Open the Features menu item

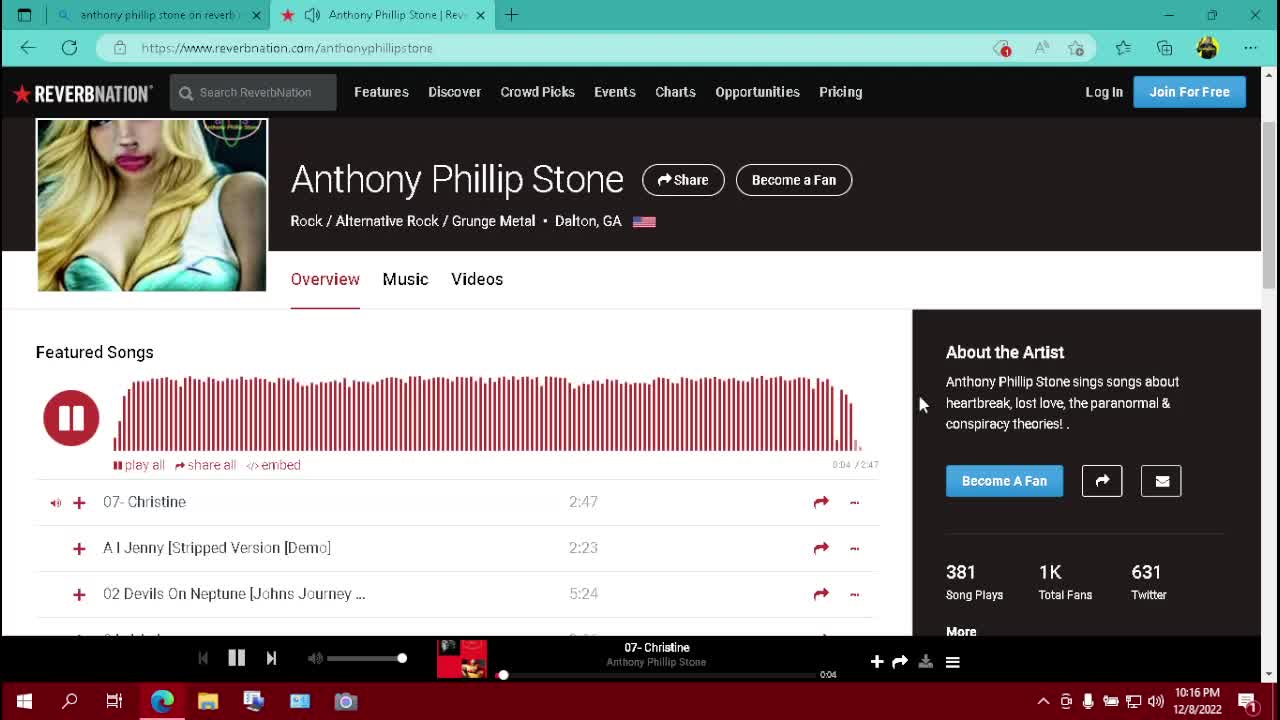coord(381,92)
